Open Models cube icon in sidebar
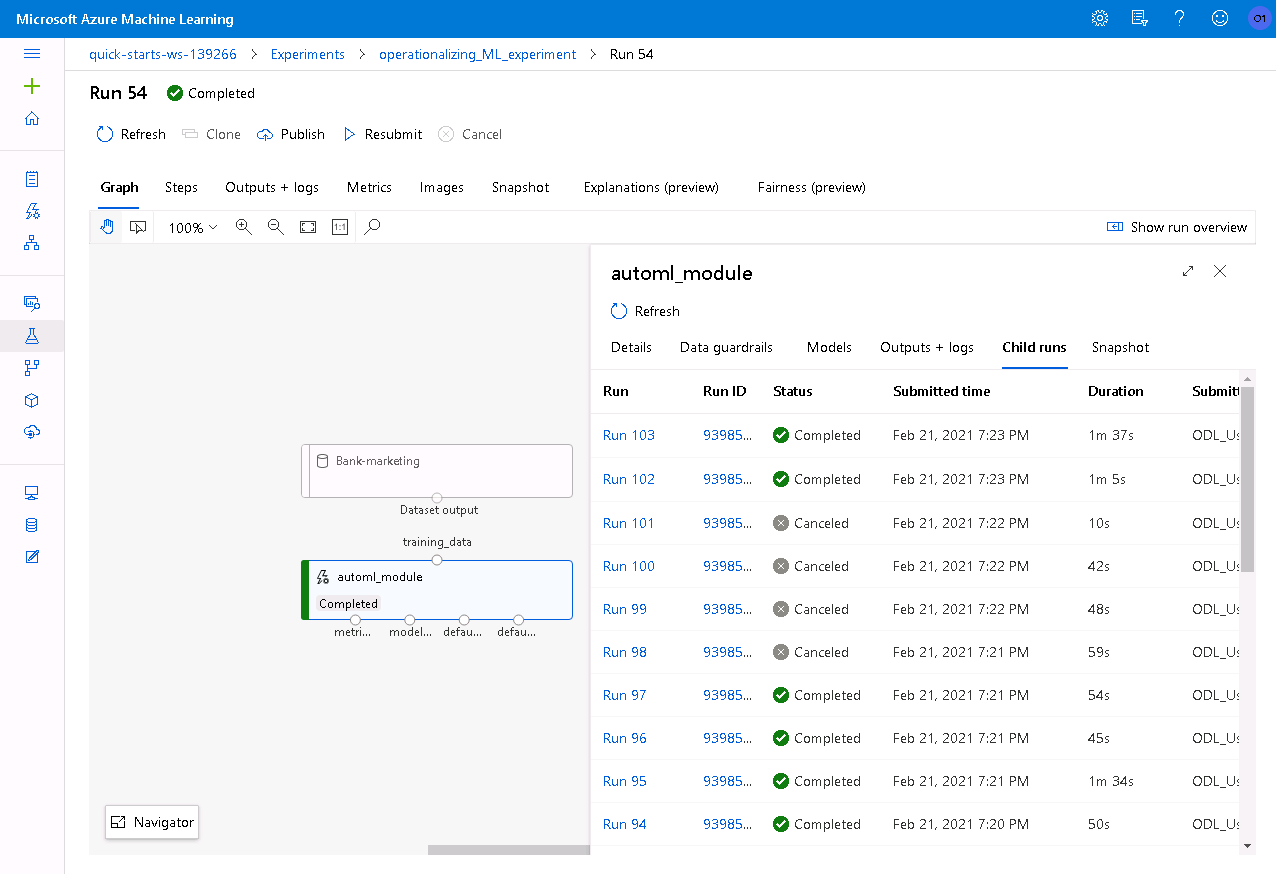 [x=32, y=400]
